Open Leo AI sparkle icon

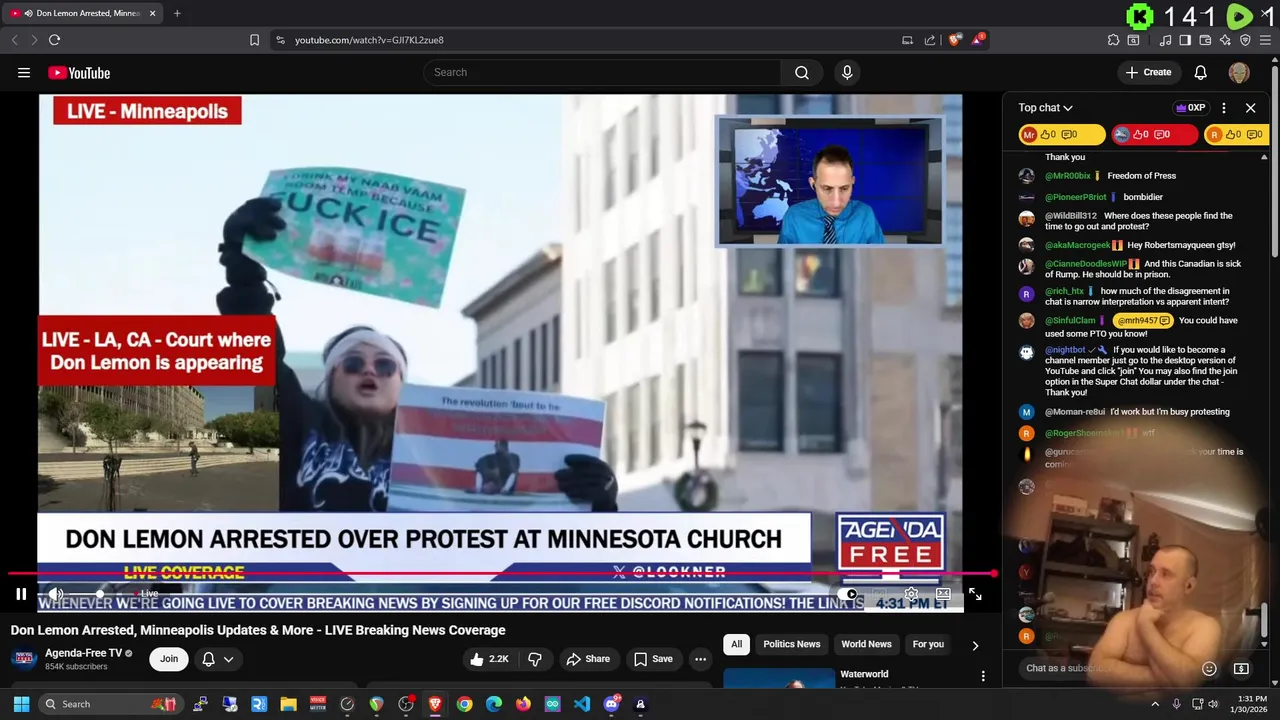[1225, 40]
